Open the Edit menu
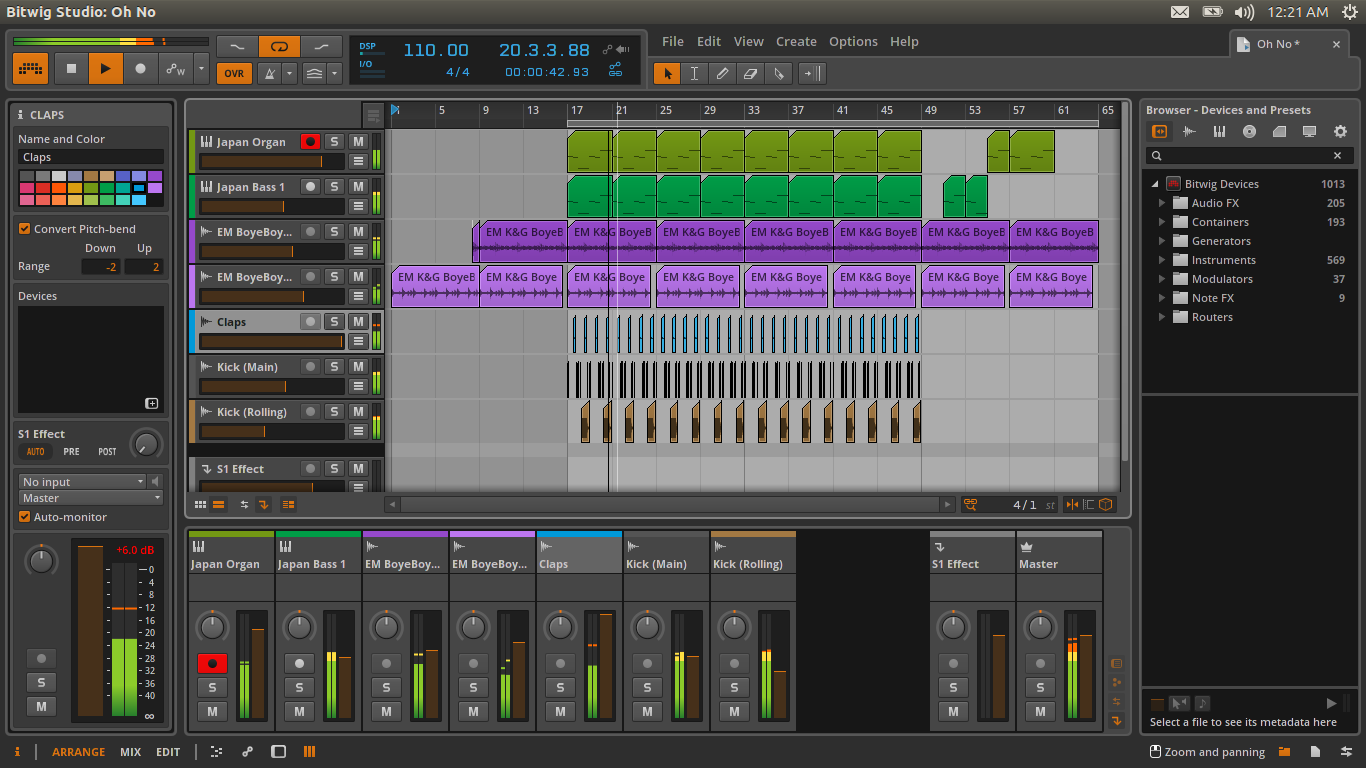This screenshot has width=1366, height=768. pyautogui.click(x=709, y=41)
